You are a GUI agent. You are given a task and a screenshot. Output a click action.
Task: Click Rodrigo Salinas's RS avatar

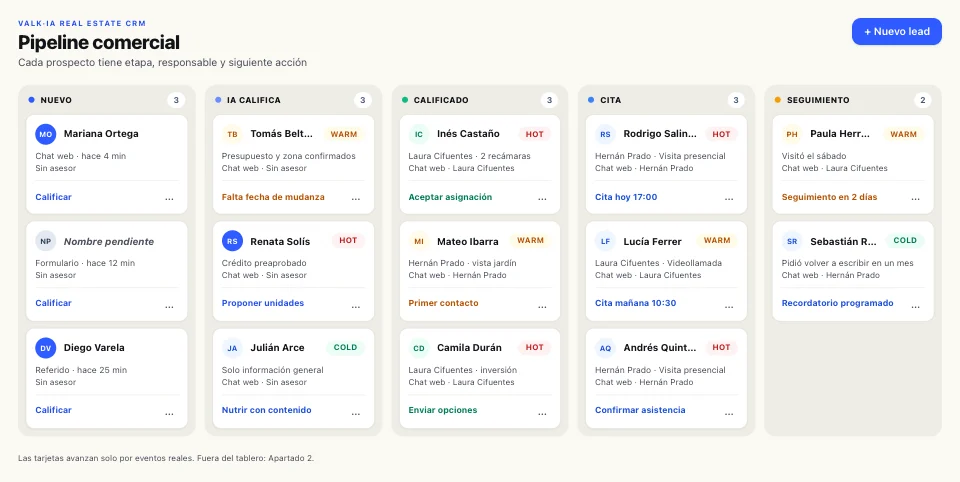pyautogui.click(x=606, y=134)
